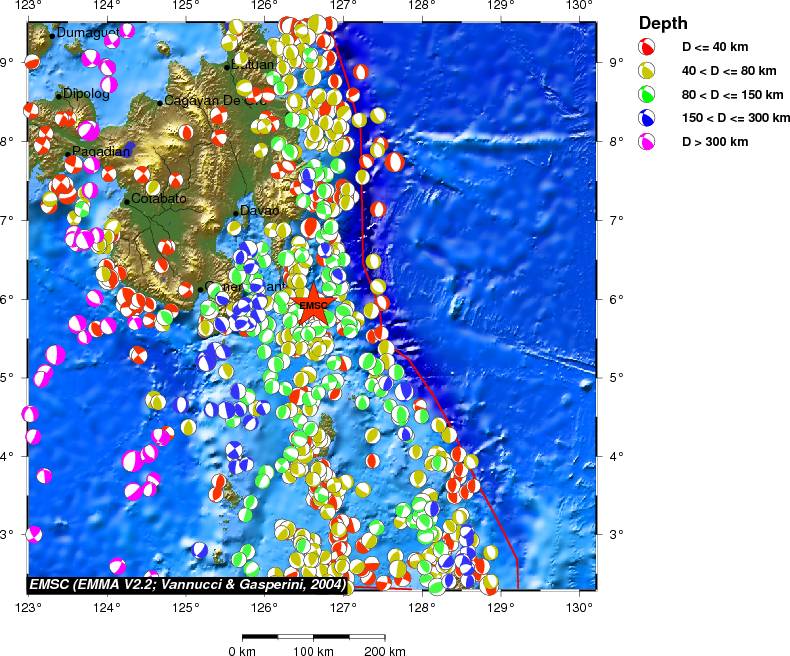
Task: Click the 200 km scale bar label
Action: pos(384,651)
